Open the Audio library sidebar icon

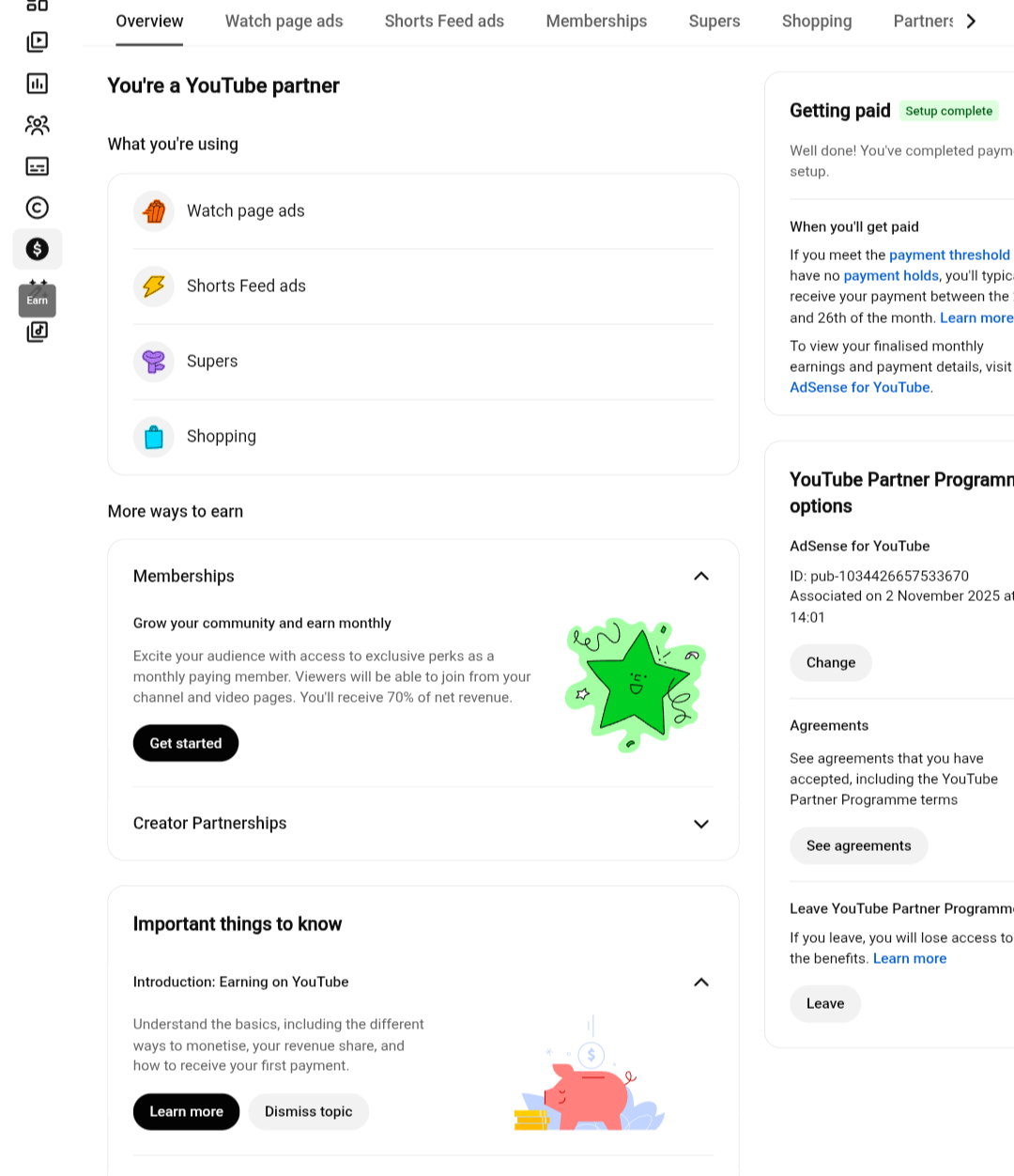(38, 332)
